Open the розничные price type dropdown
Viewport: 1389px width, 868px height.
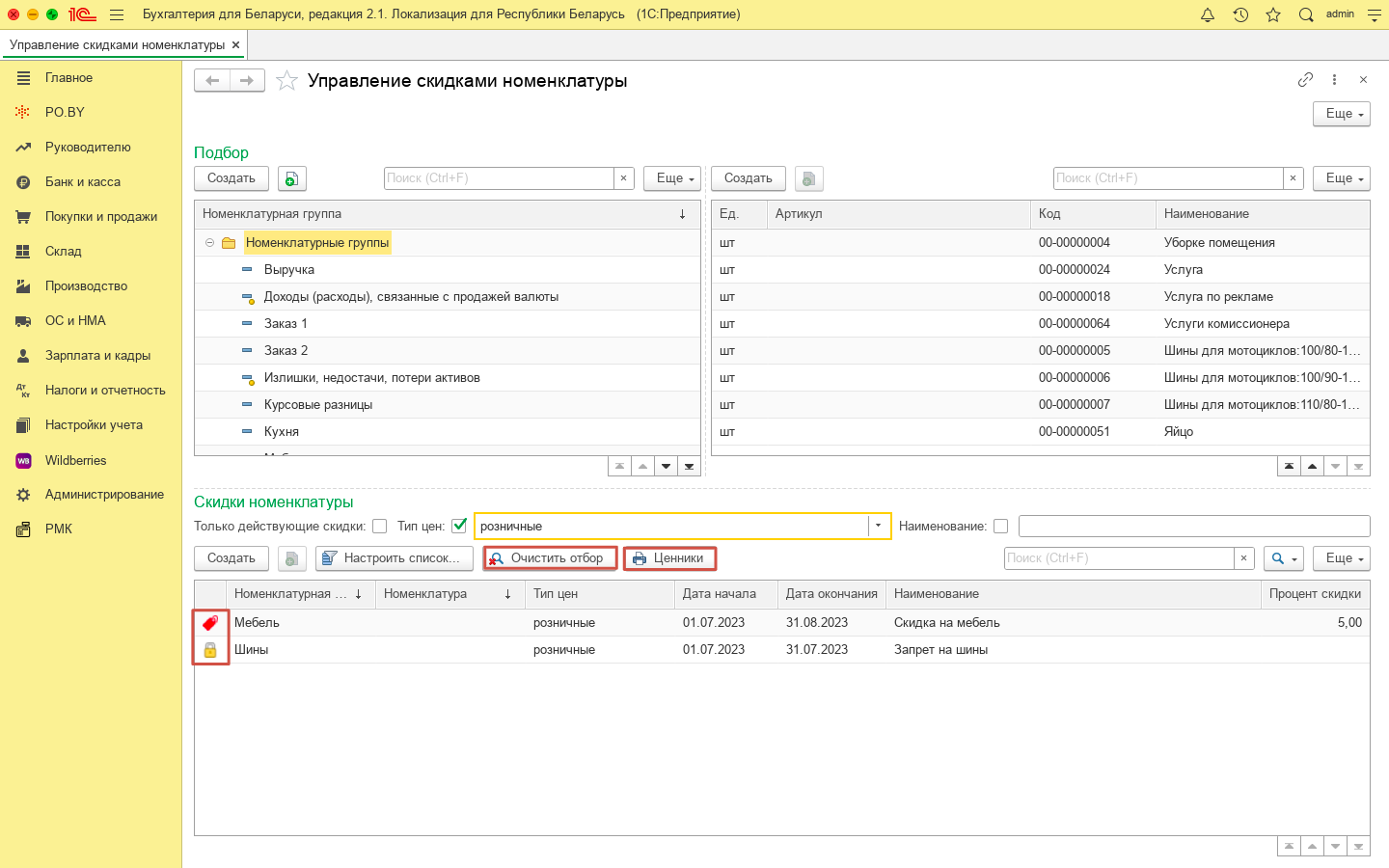coord(878,527)
